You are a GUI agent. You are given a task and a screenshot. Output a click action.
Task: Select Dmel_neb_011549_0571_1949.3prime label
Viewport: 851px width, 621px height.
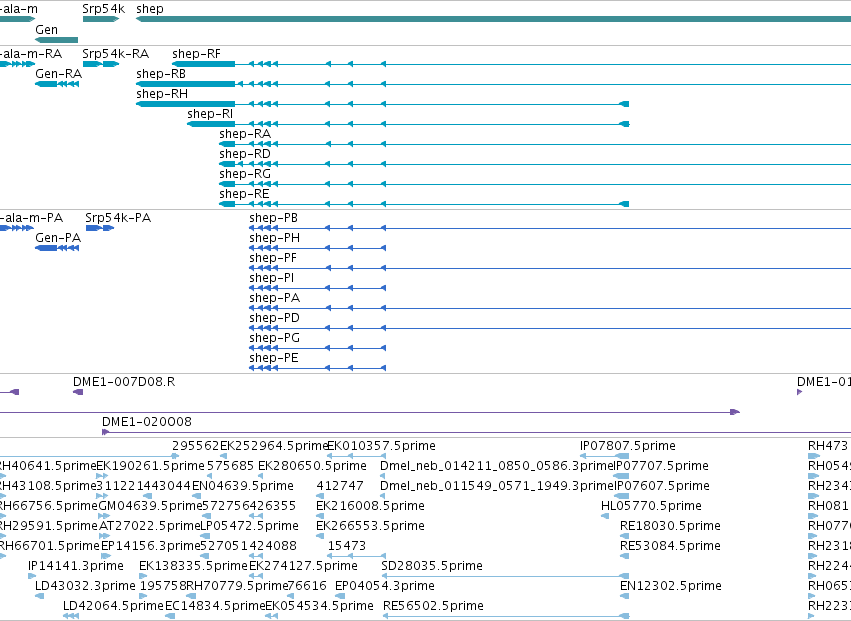click(x=496, y=486)
